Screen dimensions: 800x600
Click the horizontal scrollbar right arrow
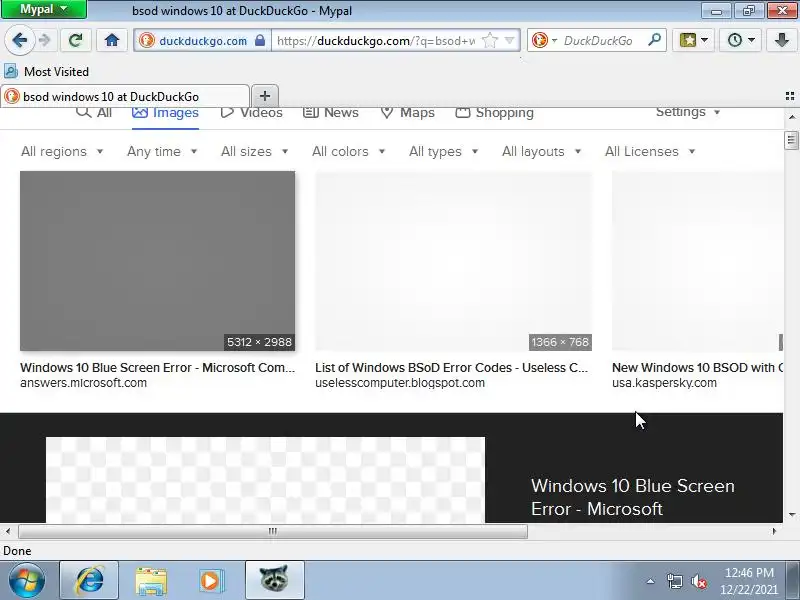point(774,531)
